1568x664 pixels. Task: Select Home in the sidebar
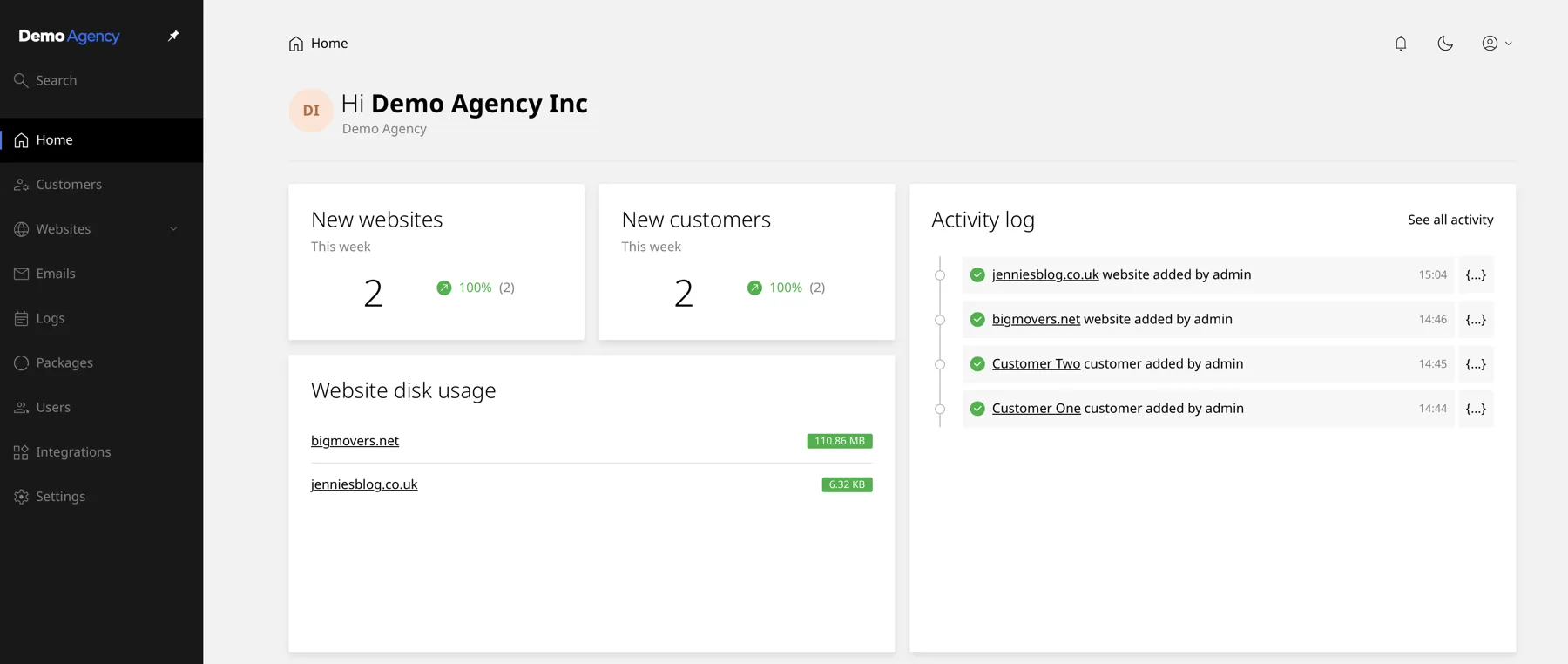coord(101,140)
